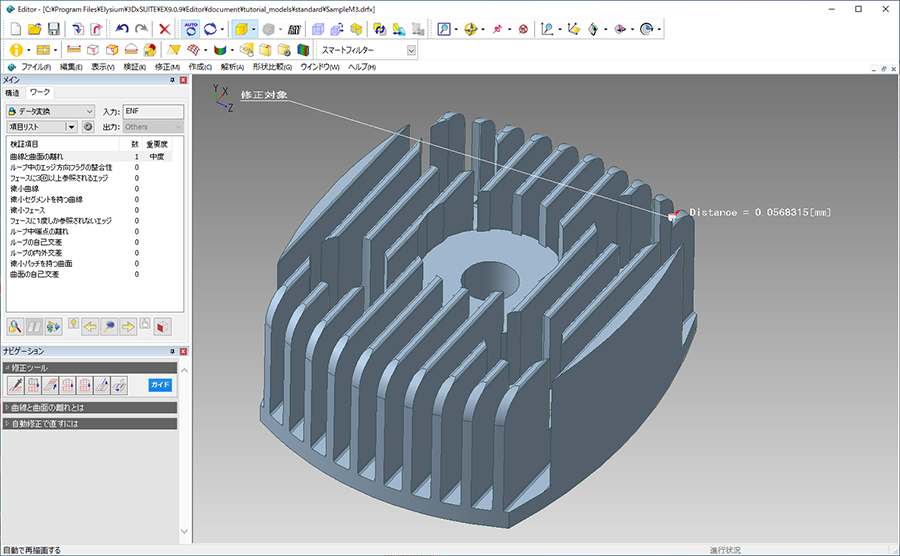Screen dimensions: 900x556
Task: Click the Save floppy disk icon
Action: coord(54,29)
